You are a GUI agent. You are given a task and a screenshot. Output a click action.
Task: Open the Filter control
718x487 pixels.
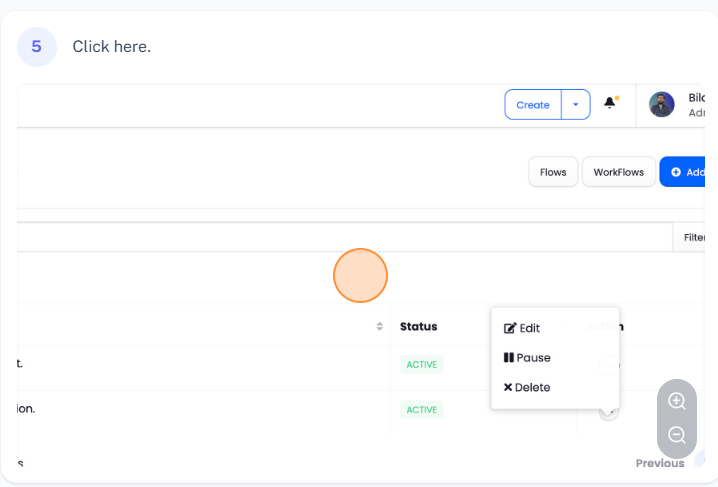[694, 237]
